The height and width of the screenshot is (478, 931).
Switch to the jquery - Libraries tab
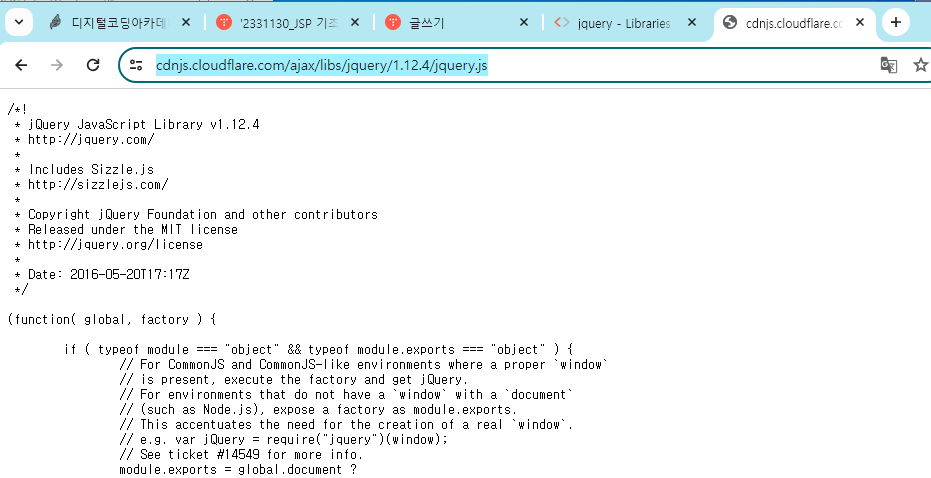click(626, 23)
